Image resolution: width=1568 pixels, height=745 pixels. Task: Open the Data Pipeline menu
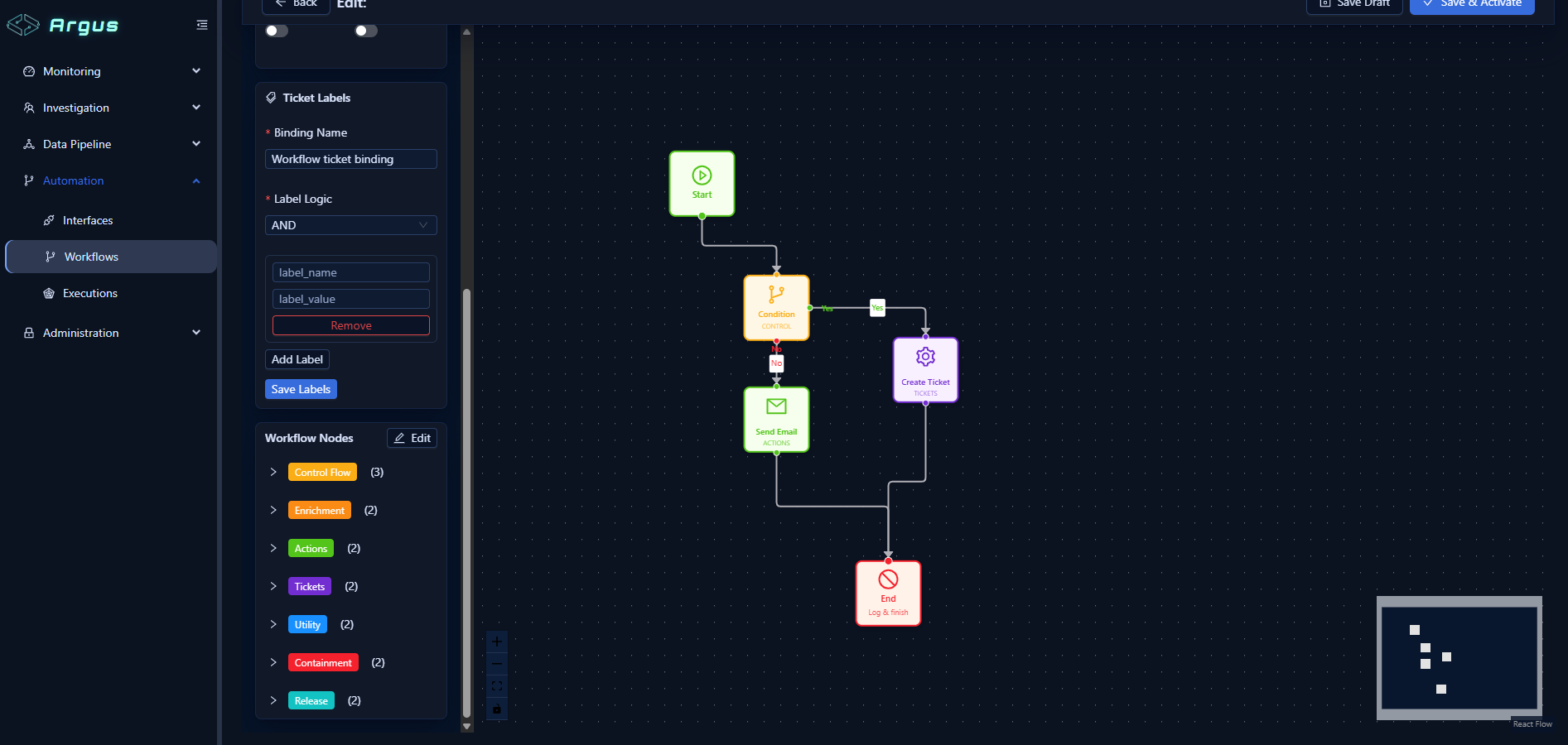(x=111, y=144)
